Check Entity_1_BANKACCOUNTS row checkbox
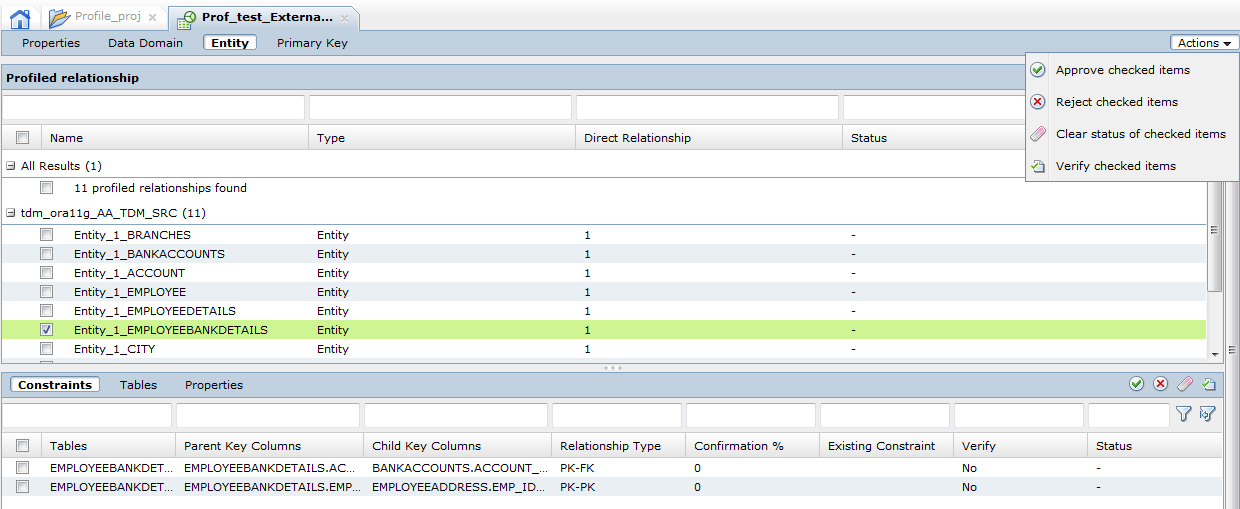 coord(47,254)
